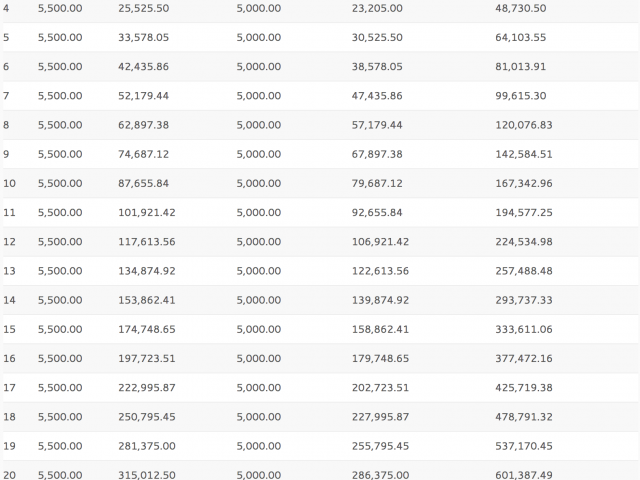Click the 333,611.06 total

tap(524, 329)
